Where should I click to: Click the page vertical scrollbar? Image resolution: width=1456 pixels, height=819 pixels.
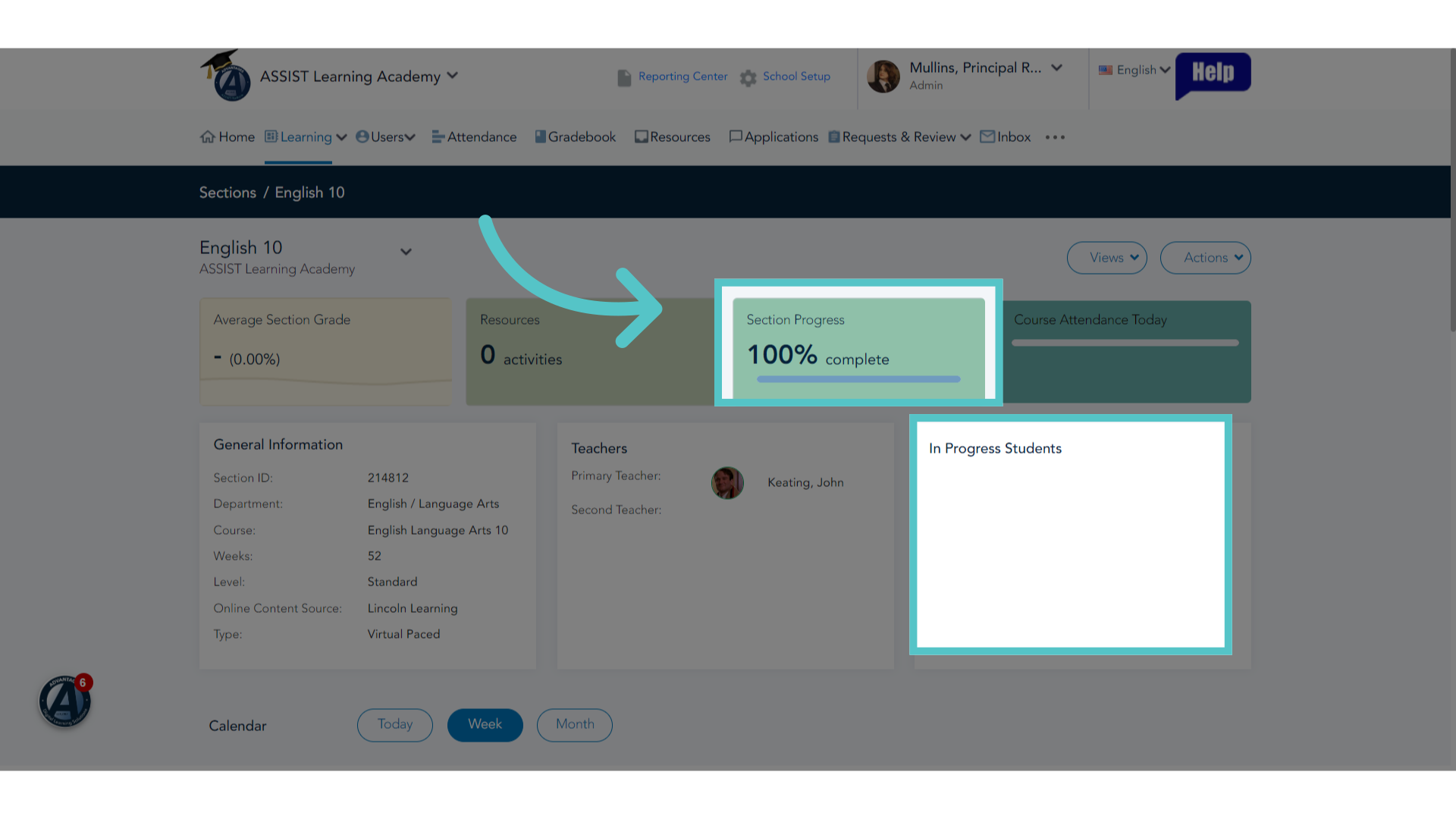1452,190
